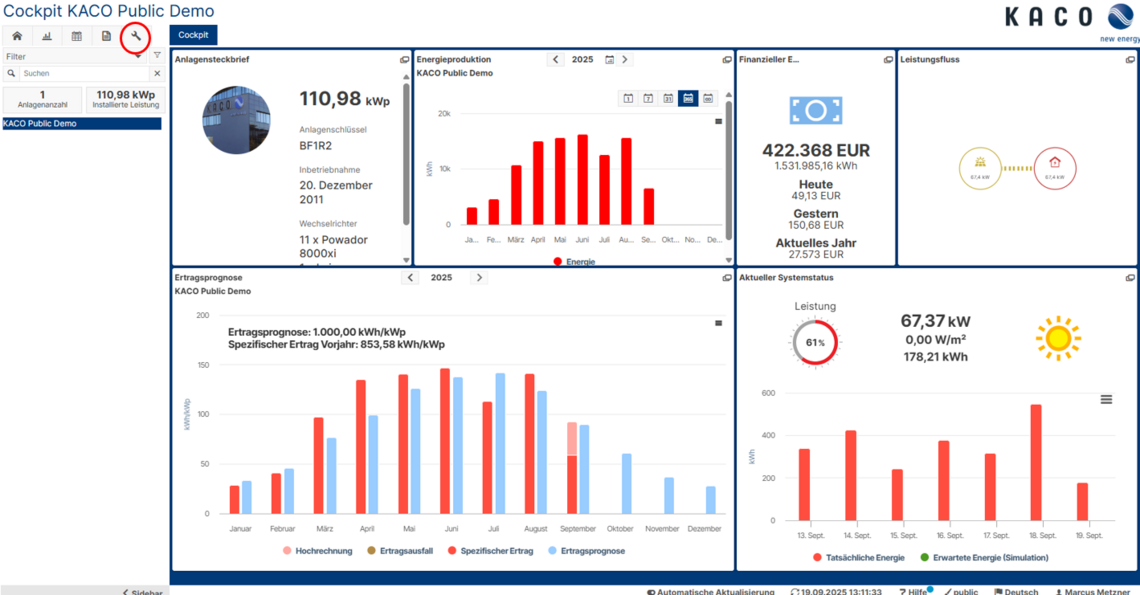1140x595 pixels.
Task: Open the Hilfe link
Action: [912, 591]
